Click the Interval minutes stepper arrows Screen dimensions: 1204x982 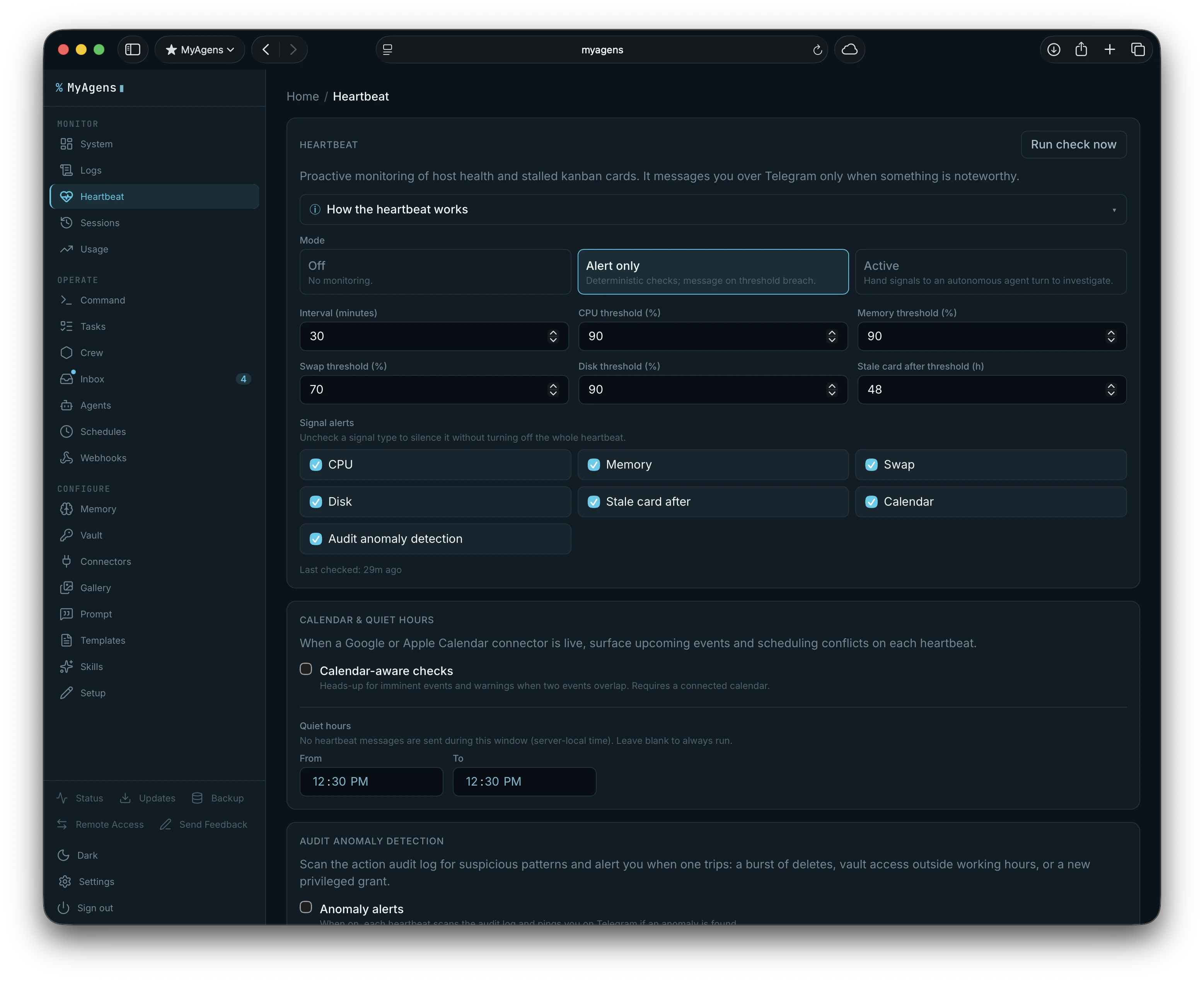(553, 337)
